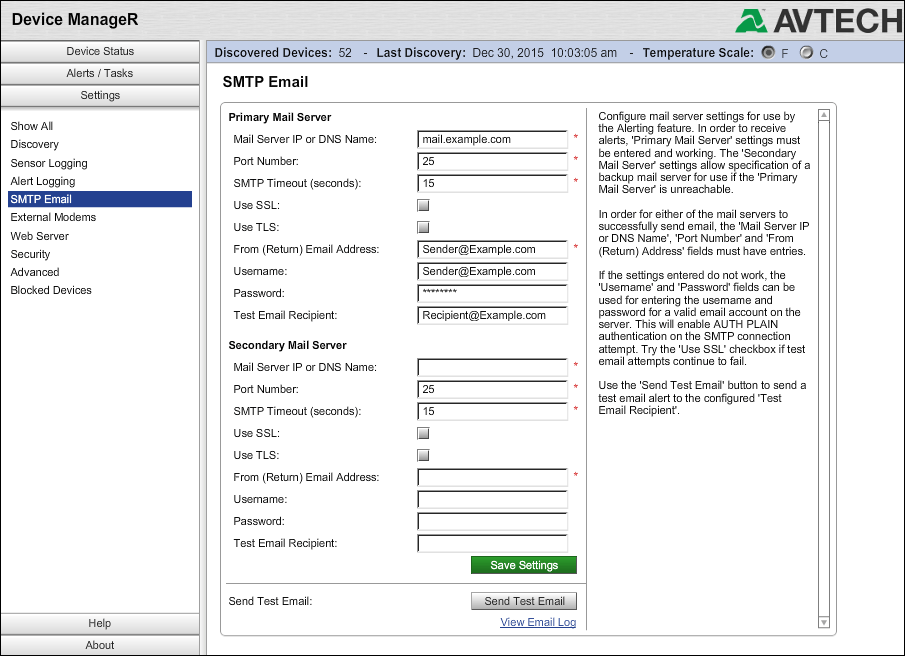Enable Use SSL for Secondary Mail Server
905x656 pixels.
(x=422, y=433)
